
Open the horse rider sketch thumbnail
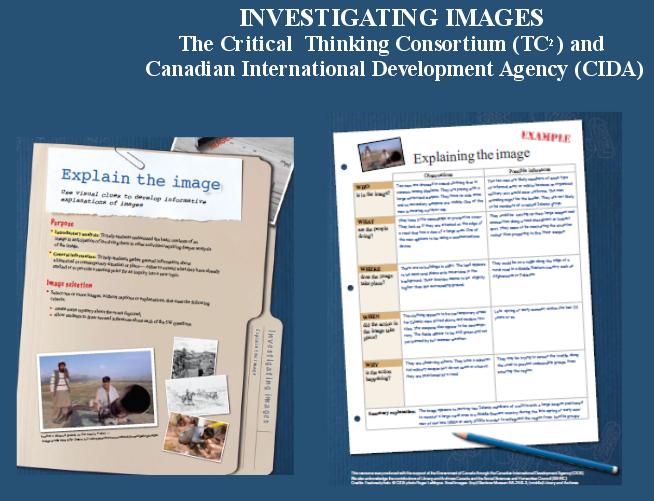pos(197,395)
